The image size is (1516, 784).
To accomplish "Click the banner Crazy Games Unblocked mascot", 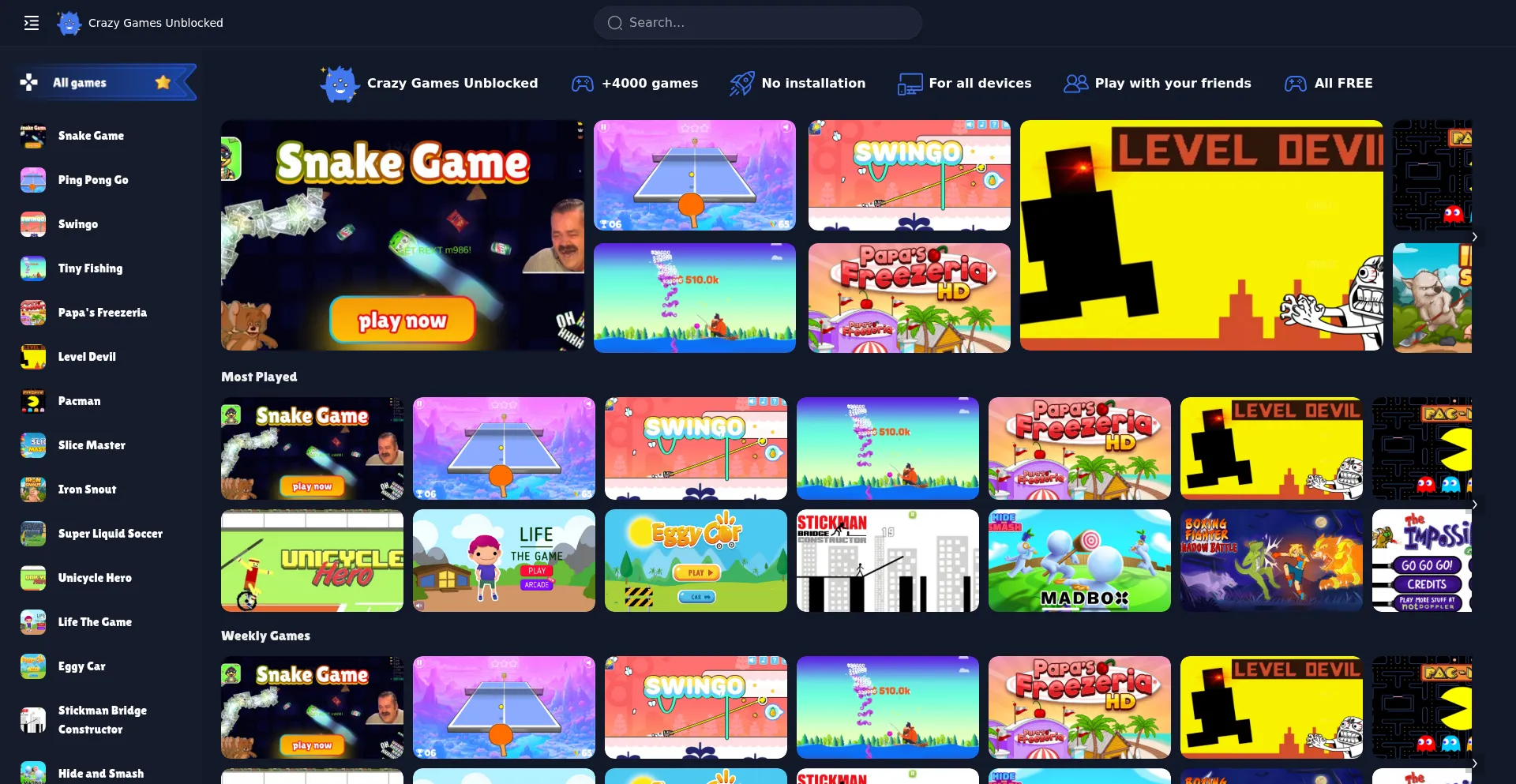I will point(340,83).
